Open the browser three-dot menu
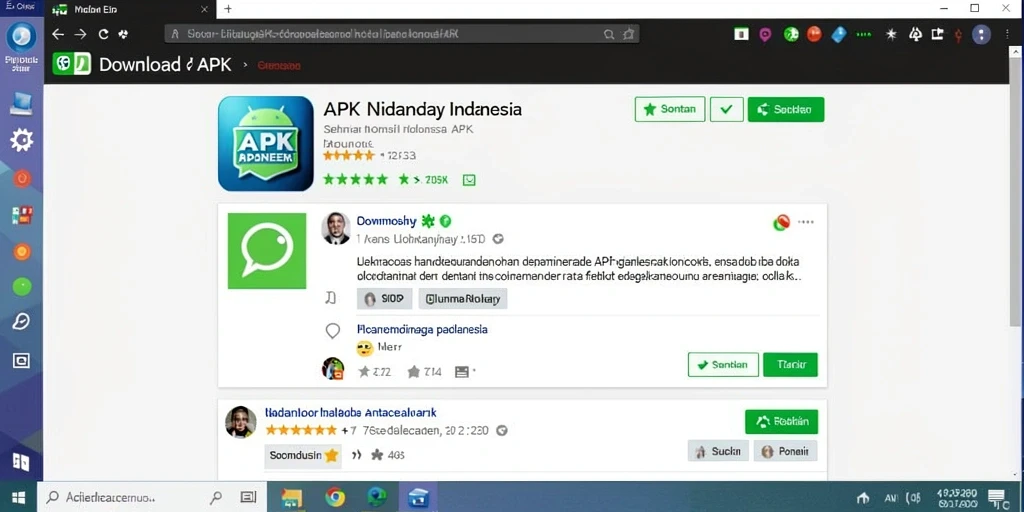Viewport: 1024px width, 512px height. click(1008, 35)
